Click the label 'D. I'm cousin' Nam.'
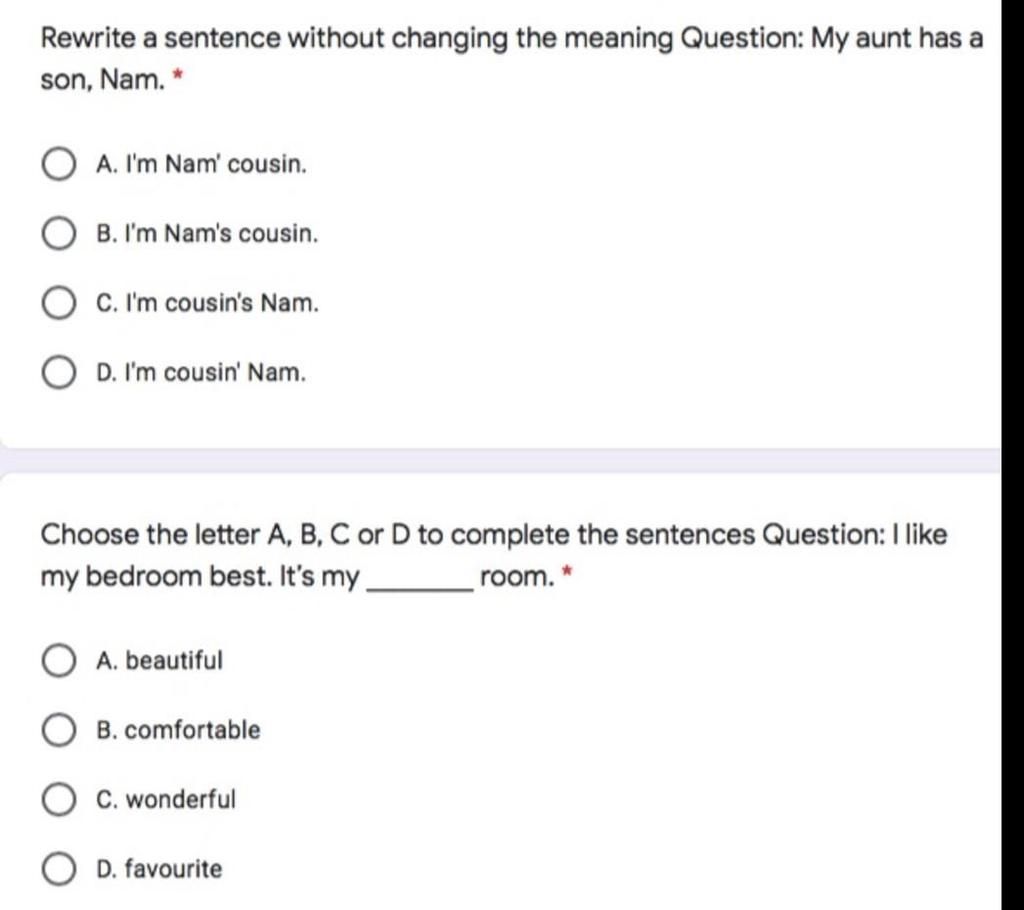The height and width of the screenshot is (910, 1024). click(x=200, y=372)
